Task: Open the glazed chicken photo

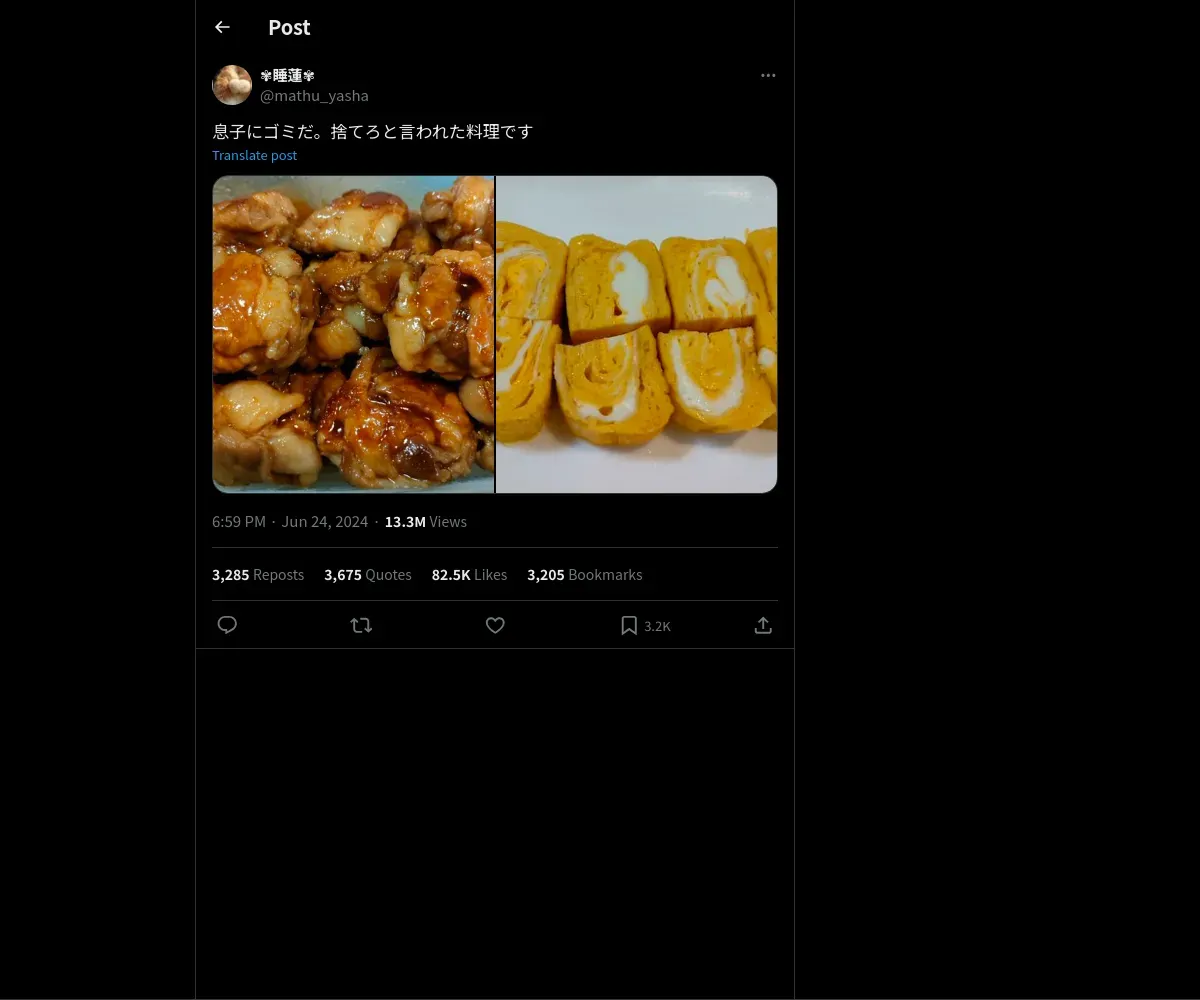Action: click(353, 334)
